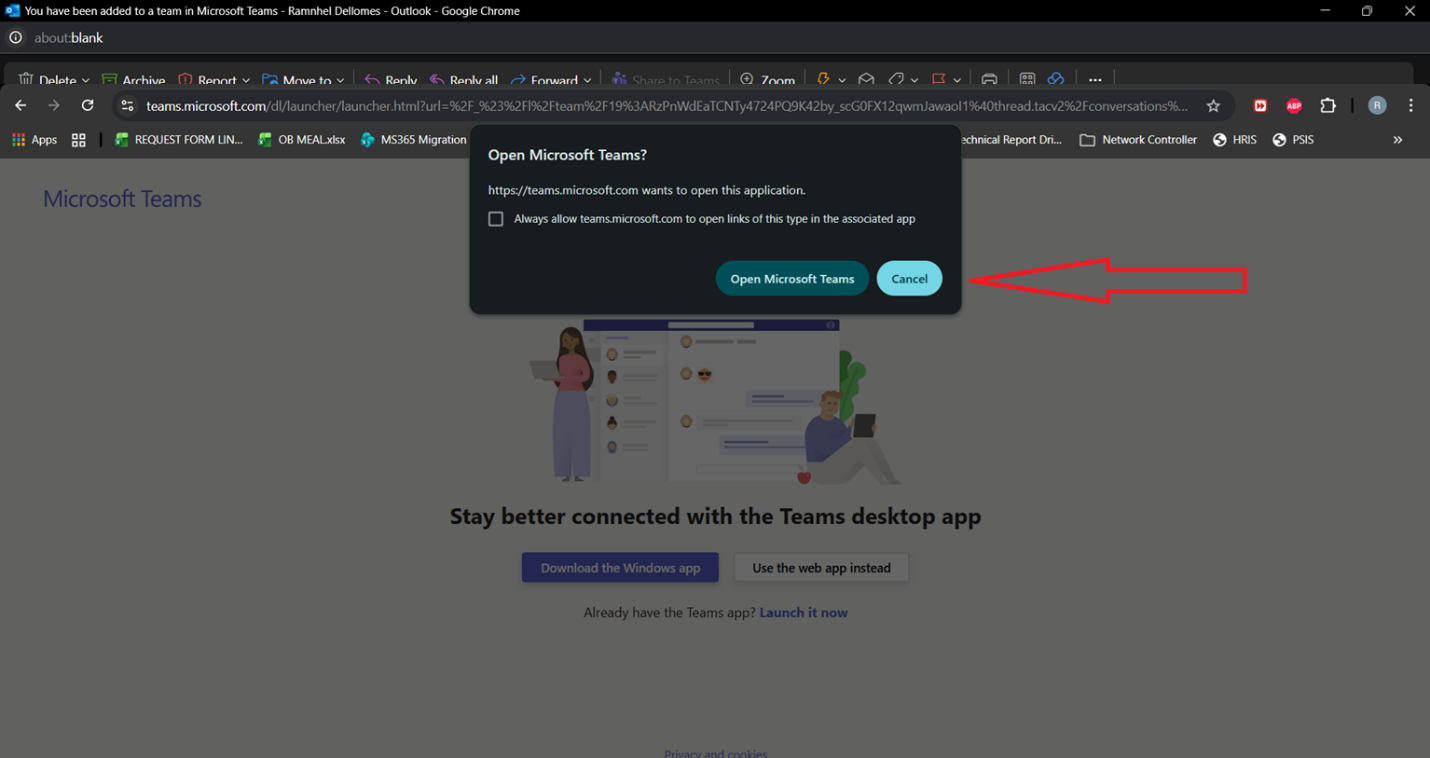Click Forward in the Outlook toolbar
The image size is (1430, 758).
point(544,80)
